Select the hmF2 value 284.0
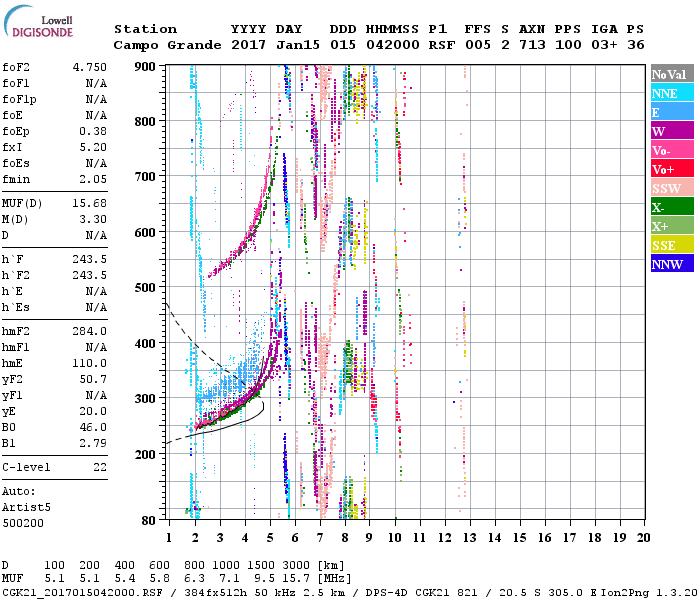This screenshot has height=600, width=700. [89, 331]
